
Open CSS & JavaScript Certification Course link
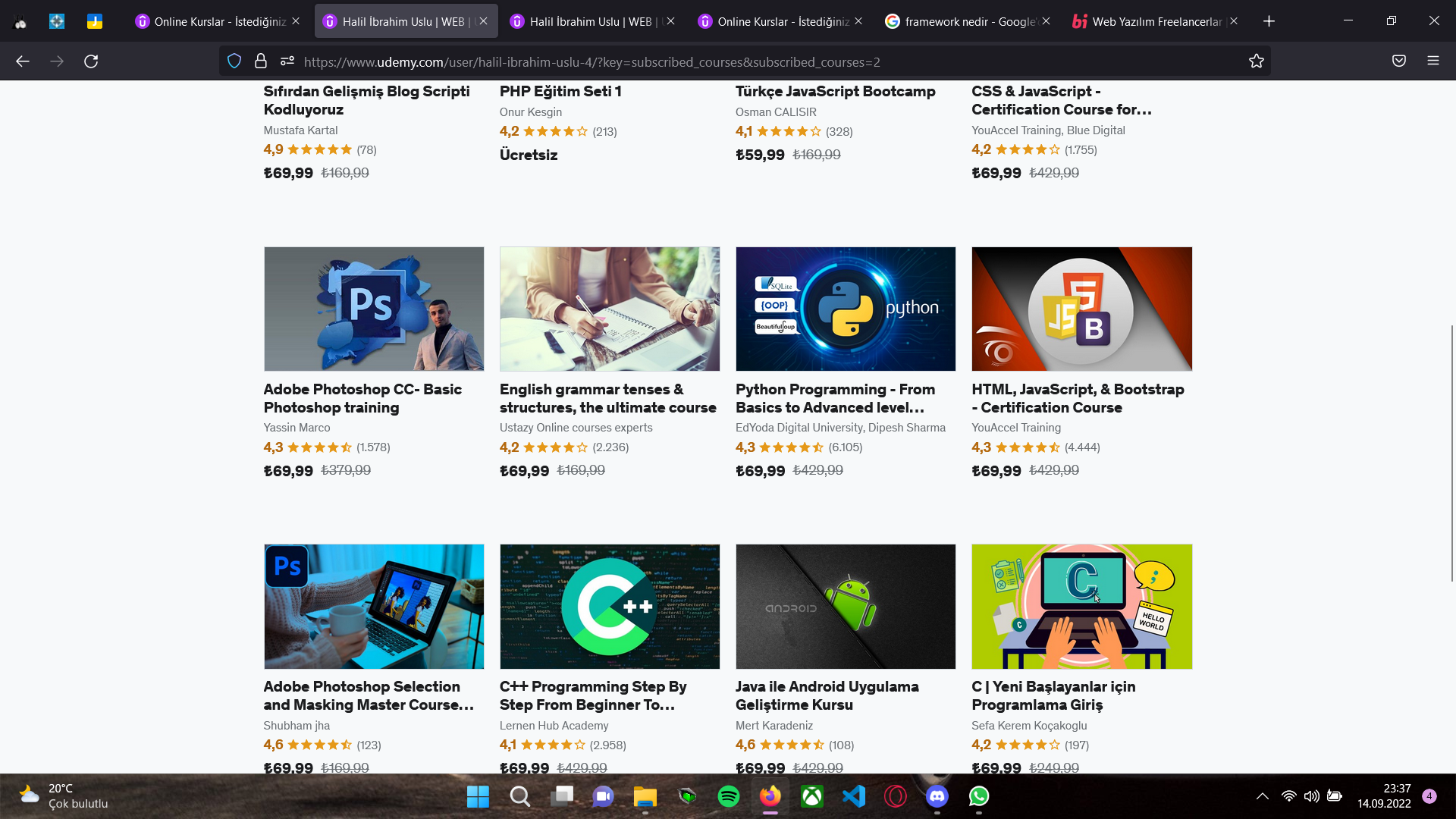[x=1062, y=100]
